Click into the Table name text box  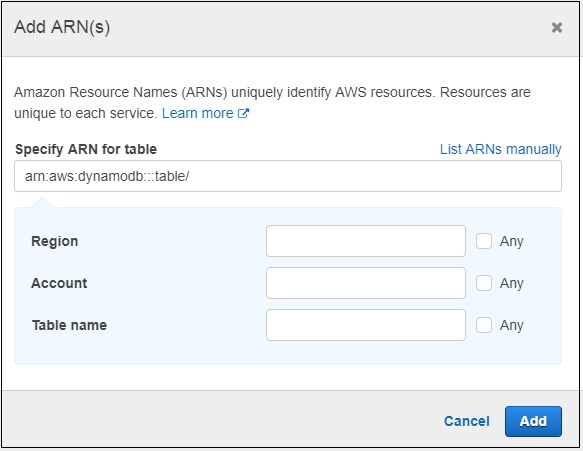(366, 325)
